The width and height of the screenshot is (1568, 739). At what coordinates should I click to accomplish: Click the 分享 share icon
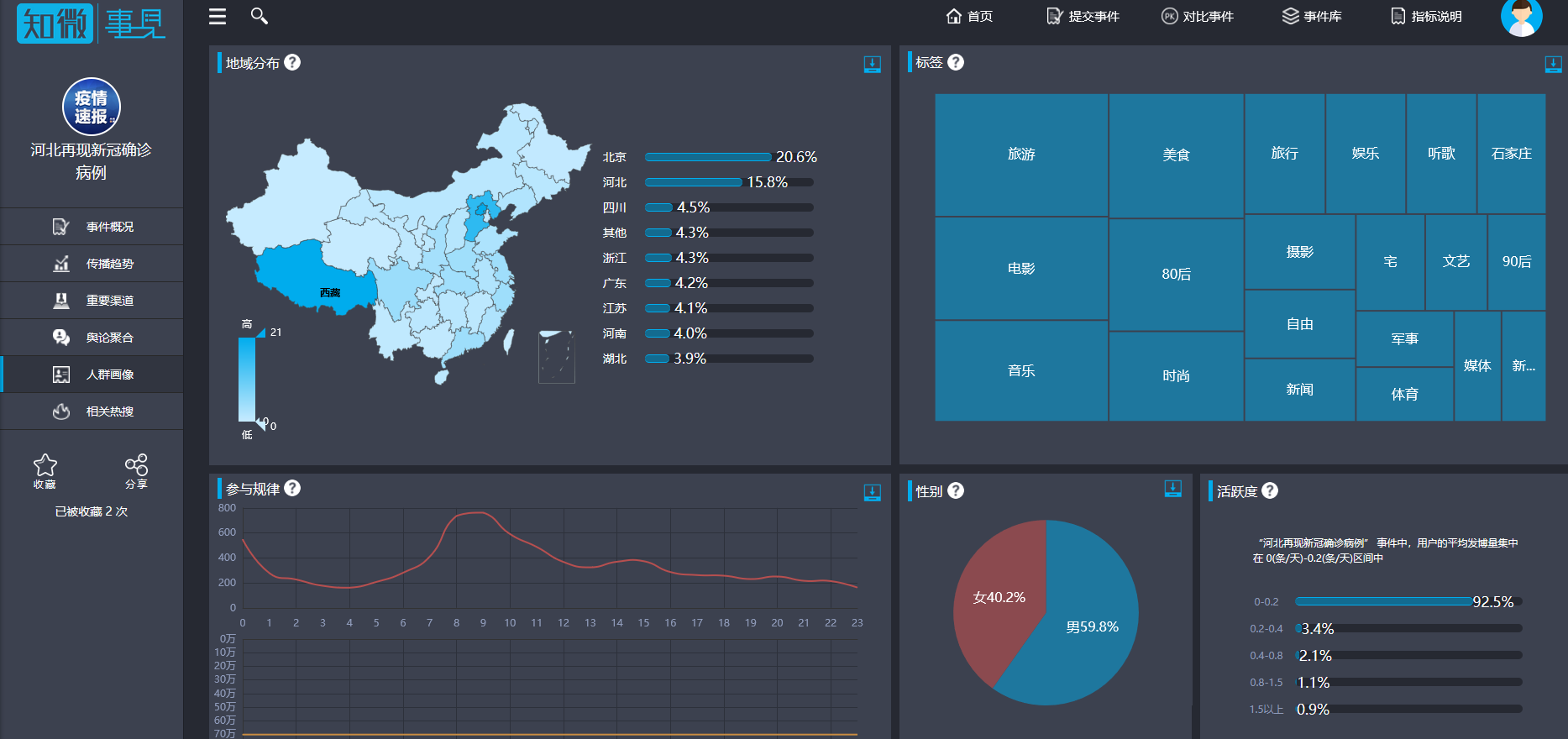[136, 465]
